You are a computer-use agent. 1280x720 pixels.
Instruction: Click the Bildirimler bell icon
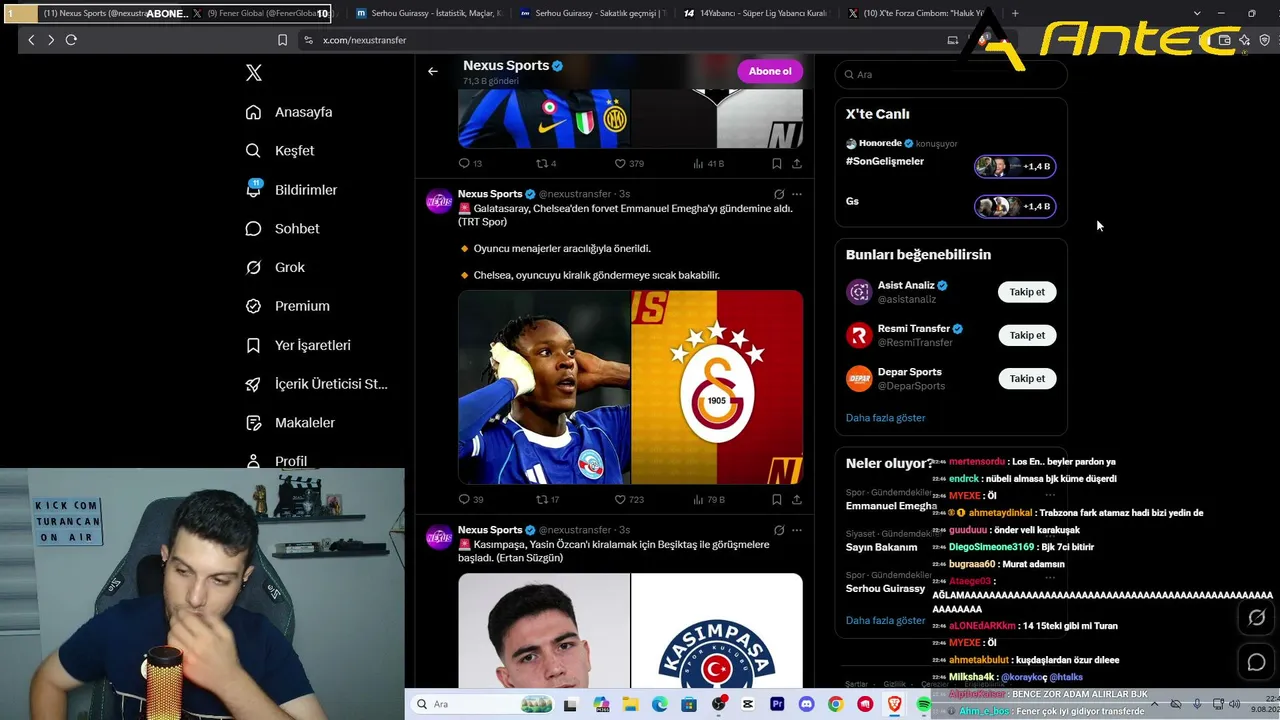(254, 190)
